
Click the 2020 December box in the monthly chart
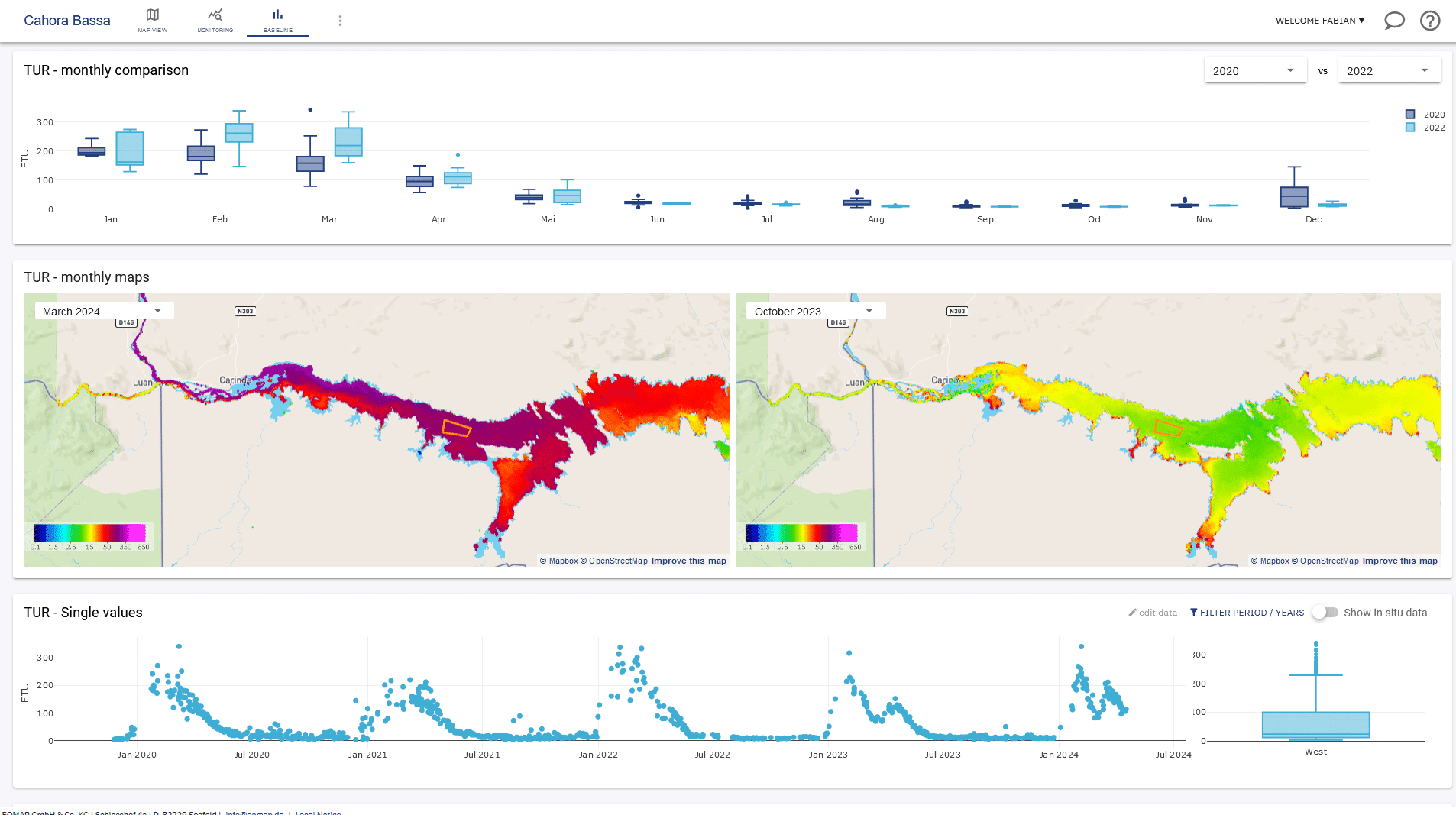click(x=1294, y=197)
